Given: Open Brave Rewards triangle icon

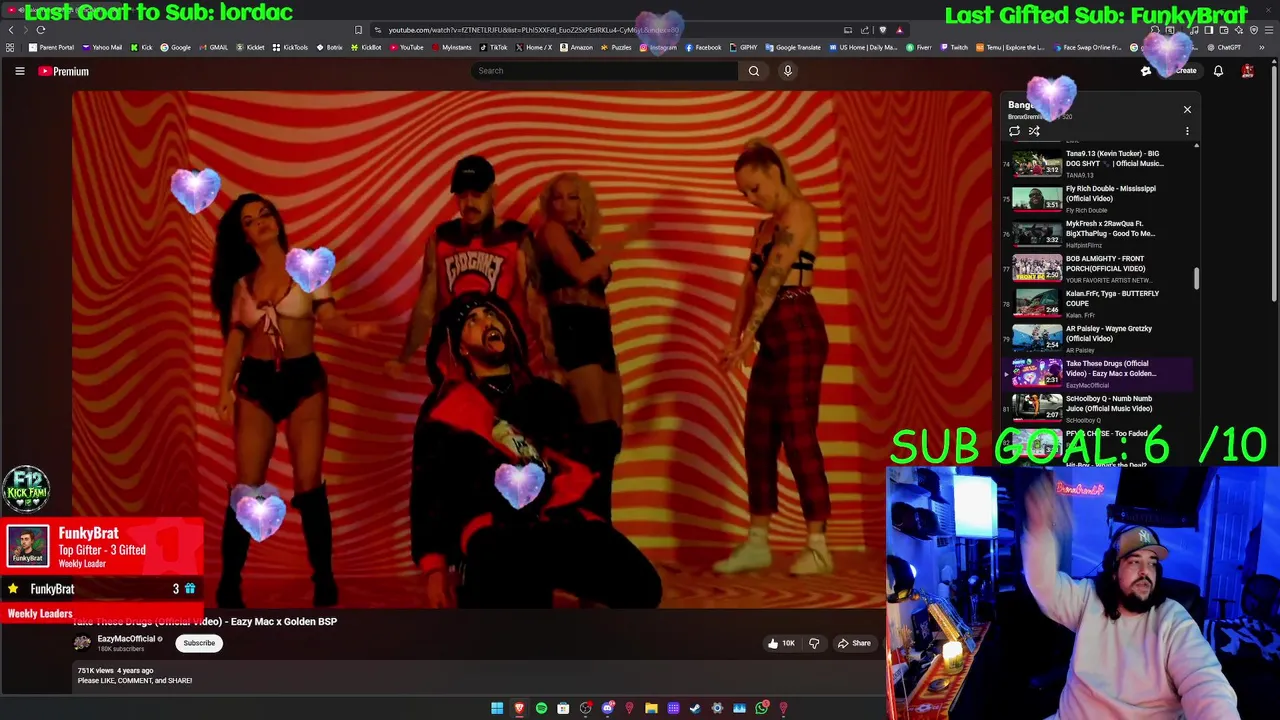Looking at the screenshot, I should [x=899, y=30].
